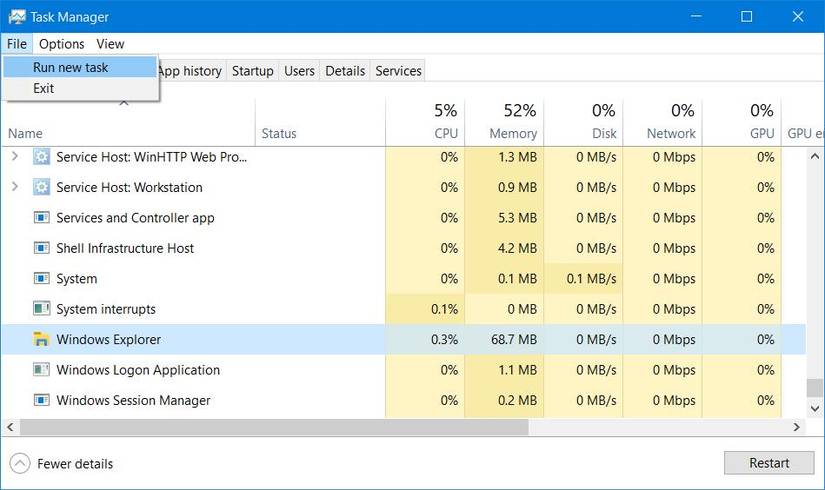Open the Services tab
This screenshot has width=825, height=490.
[398, 71]
